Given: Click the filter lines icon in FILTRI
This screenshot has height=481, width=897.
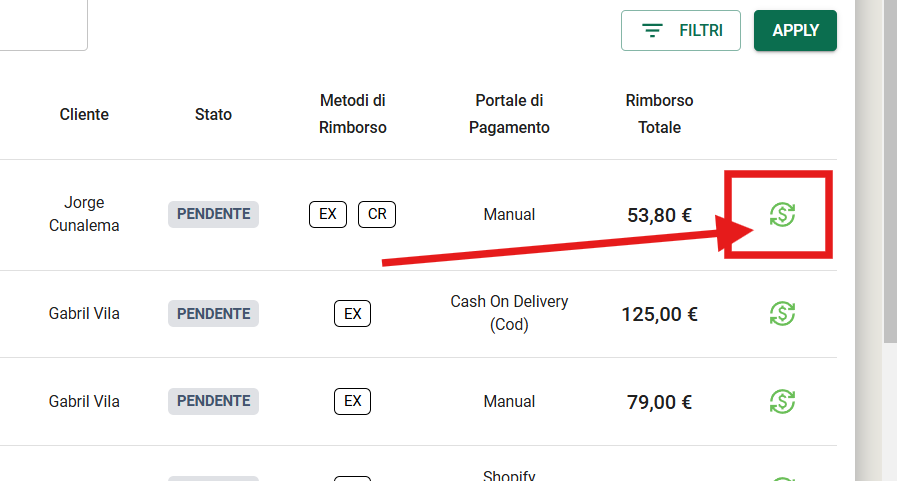Looking at the screenshot, I should pos(652,30).
